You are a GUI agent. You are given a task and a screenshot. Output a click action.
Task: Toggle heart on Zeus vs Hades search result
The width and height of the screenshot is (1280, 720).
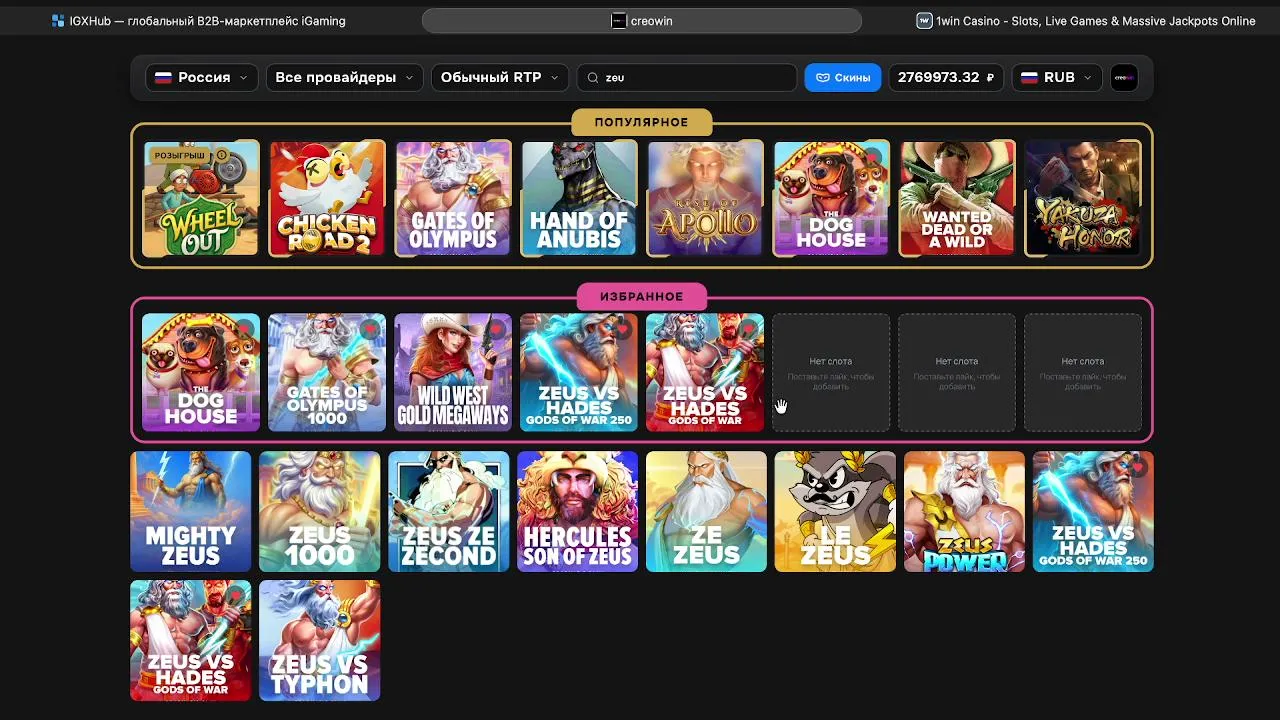[x=236, y=595]
